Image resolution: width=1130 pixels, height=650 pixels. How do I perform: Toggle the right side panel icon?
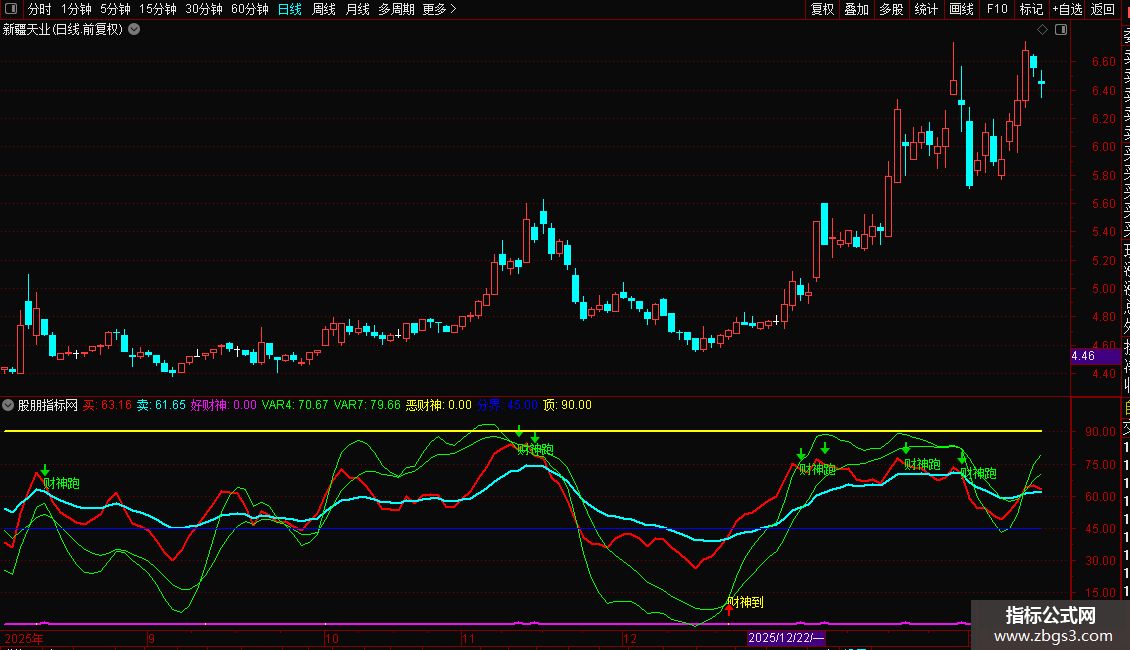(x=1061, y=30)
